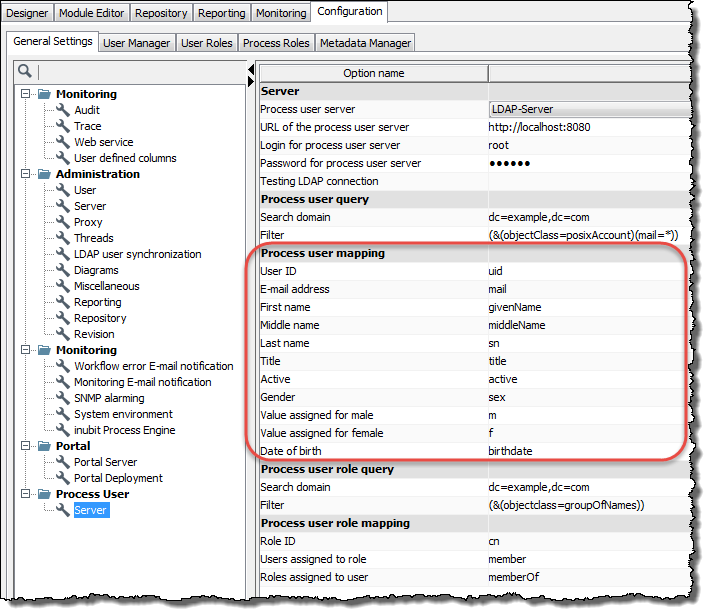Click the left-pointing panel collapse arrow

pos(251,69)
